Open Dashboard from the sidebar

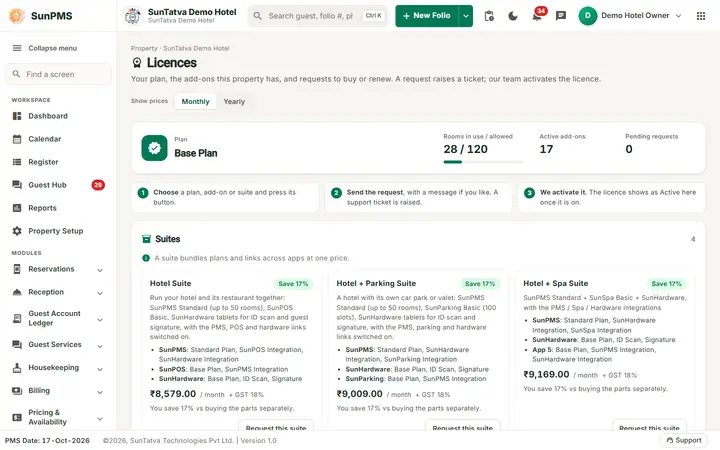click(x=58, y=116)
